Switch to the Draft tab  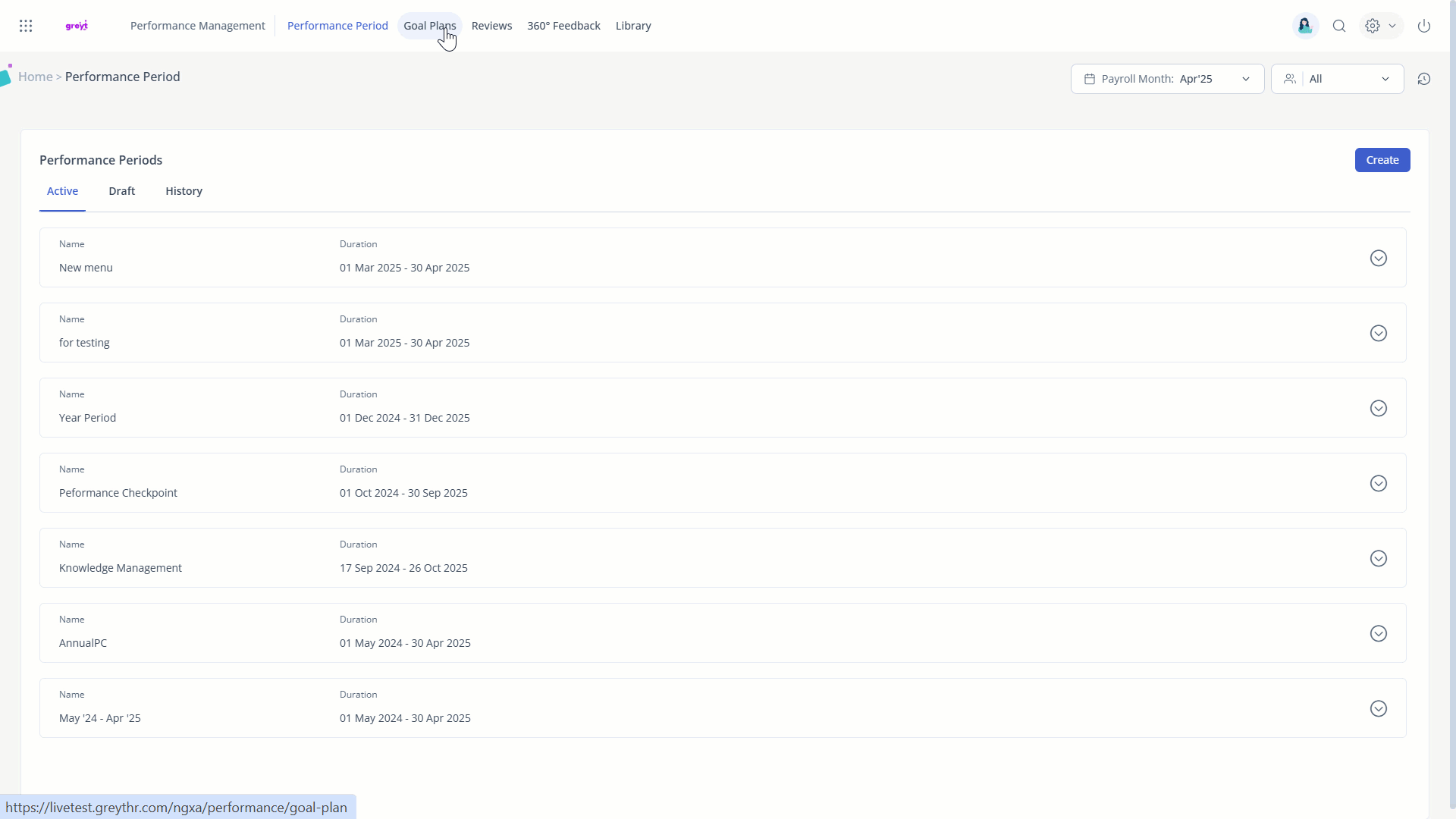pyautogui.click(x=121, y=191)
